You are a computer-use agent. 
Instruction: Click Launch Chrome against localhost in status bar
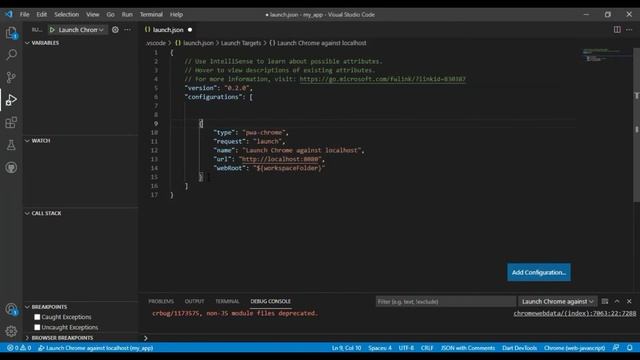pyautogui.click(x=96, y=348)
